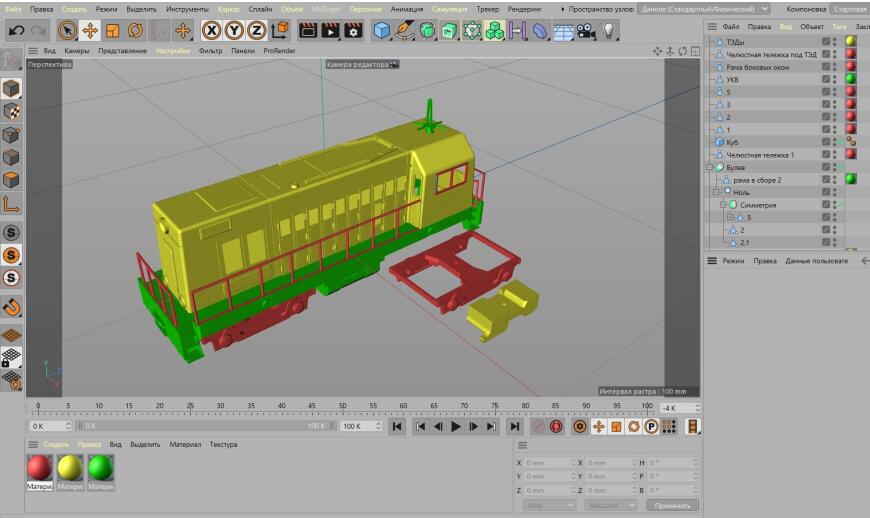Open the Пространство узлов dropdown
The image size is (870, 518).
click(702, 9)
